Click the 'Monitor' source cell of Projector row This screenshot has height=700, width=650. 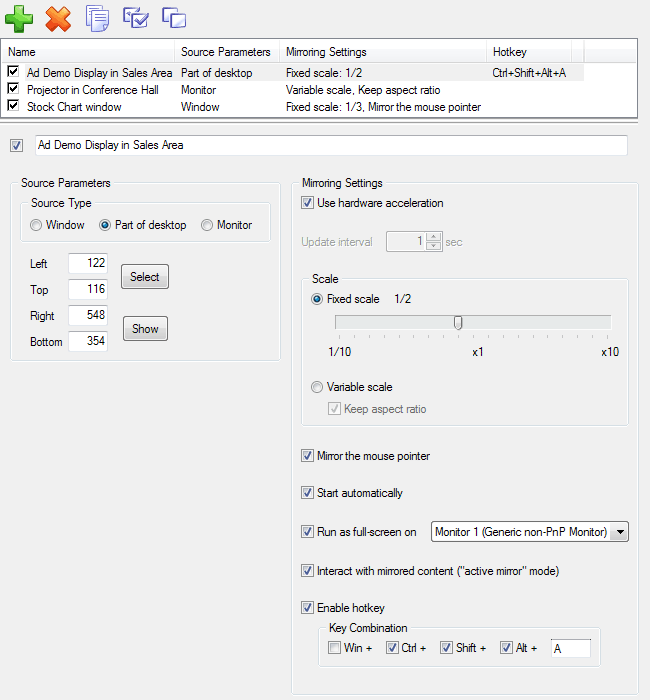point(198,90)
